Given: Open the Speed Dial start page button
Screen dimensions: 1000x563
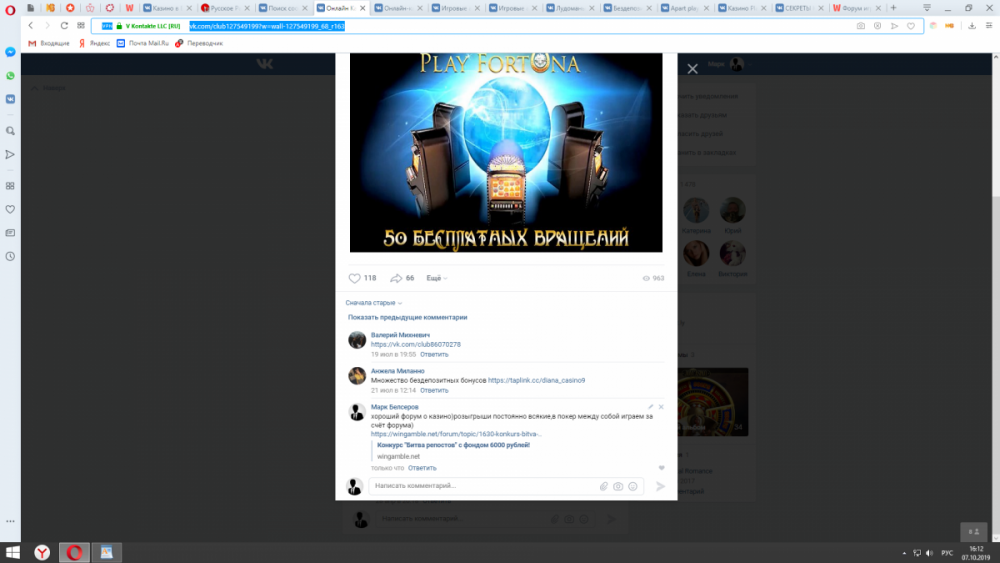Looking at the screenshot, I should coord(81,26).
